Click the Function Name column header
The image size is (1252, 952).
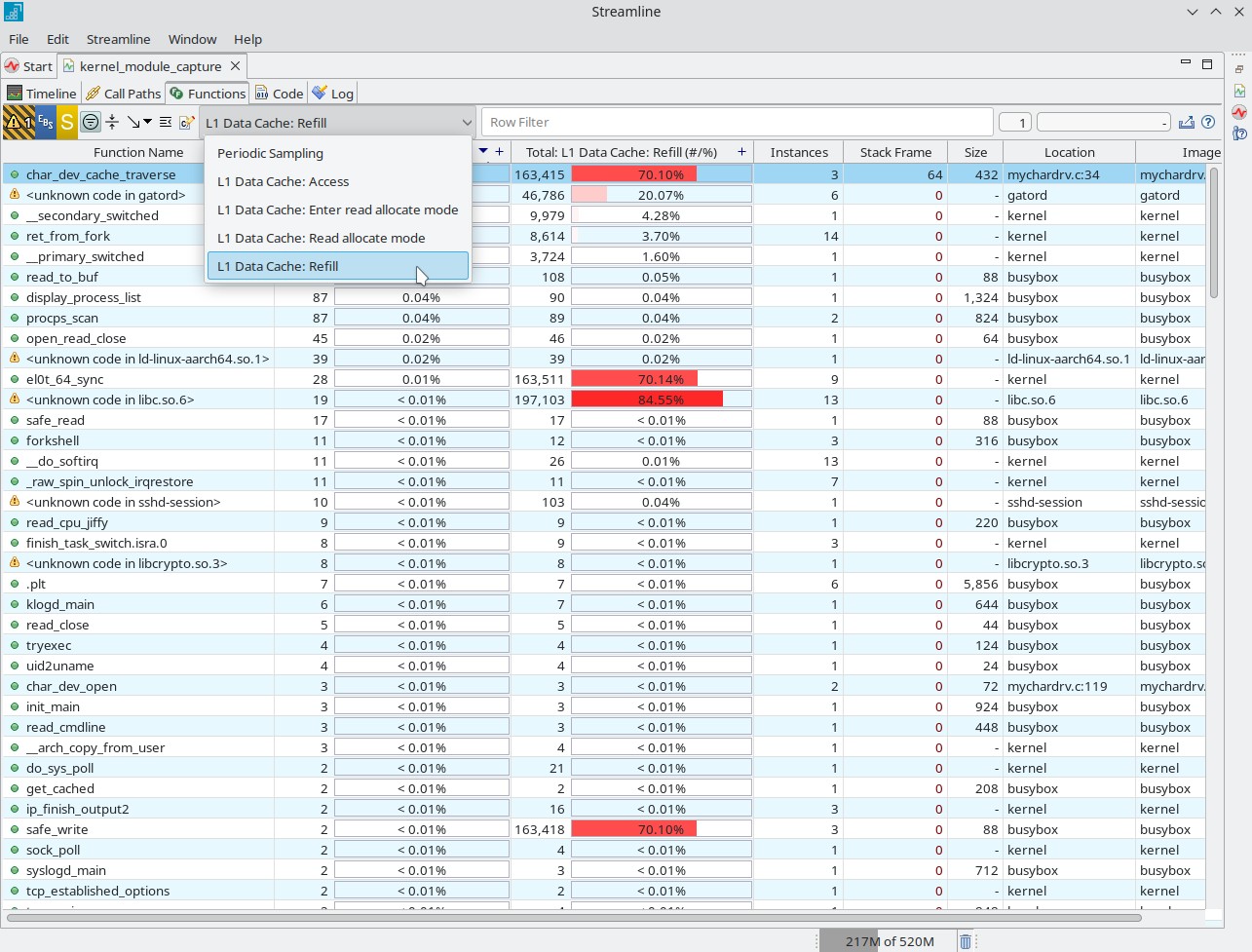(x=138, y=152)
